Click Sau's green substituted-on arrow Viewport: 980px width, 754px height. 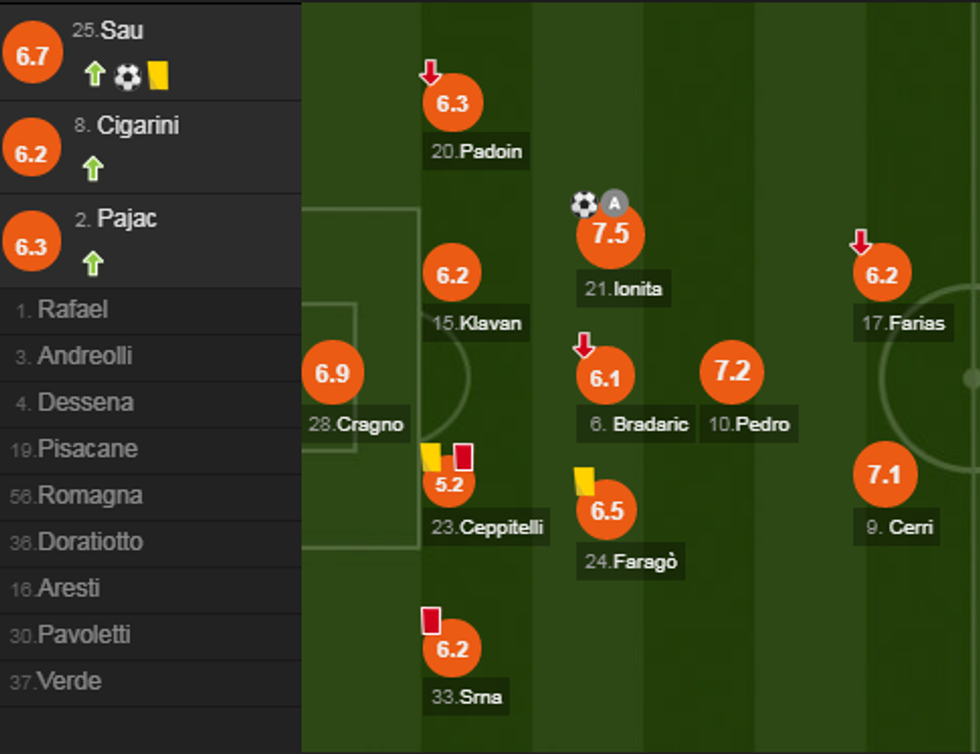95,75
